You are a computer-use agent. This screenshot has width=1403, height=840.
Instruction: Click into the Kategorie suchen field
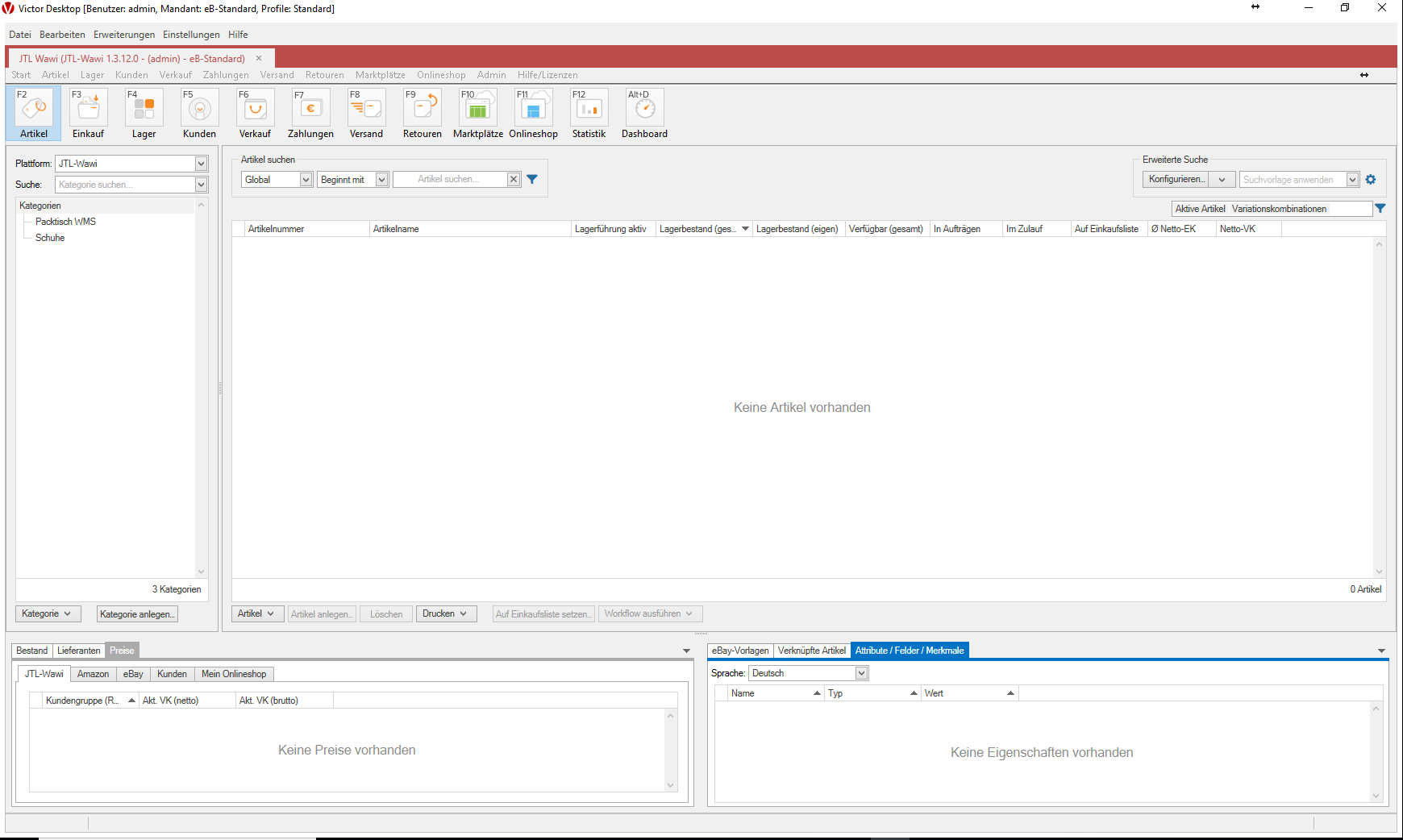coord(124,185)
